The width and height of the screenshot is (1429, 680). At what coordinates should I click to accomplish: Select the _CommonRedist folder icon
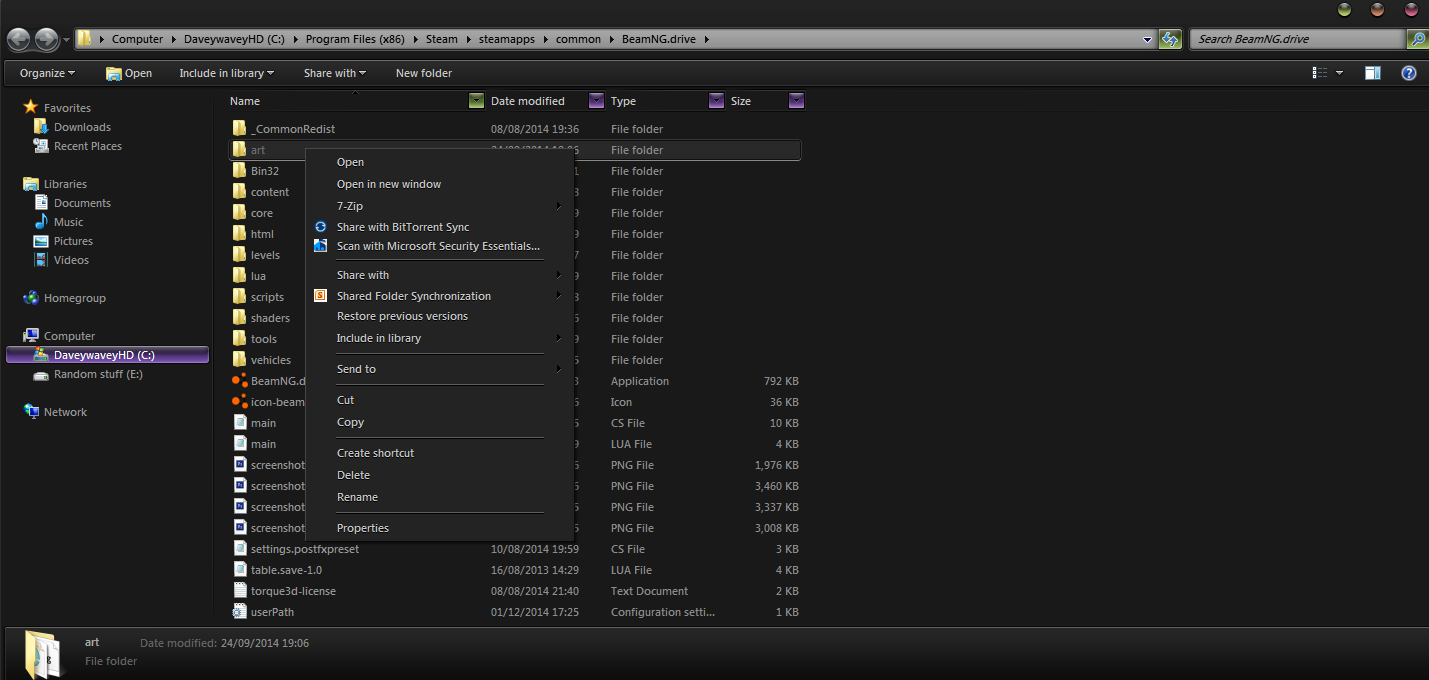click(x=240, y=129)
